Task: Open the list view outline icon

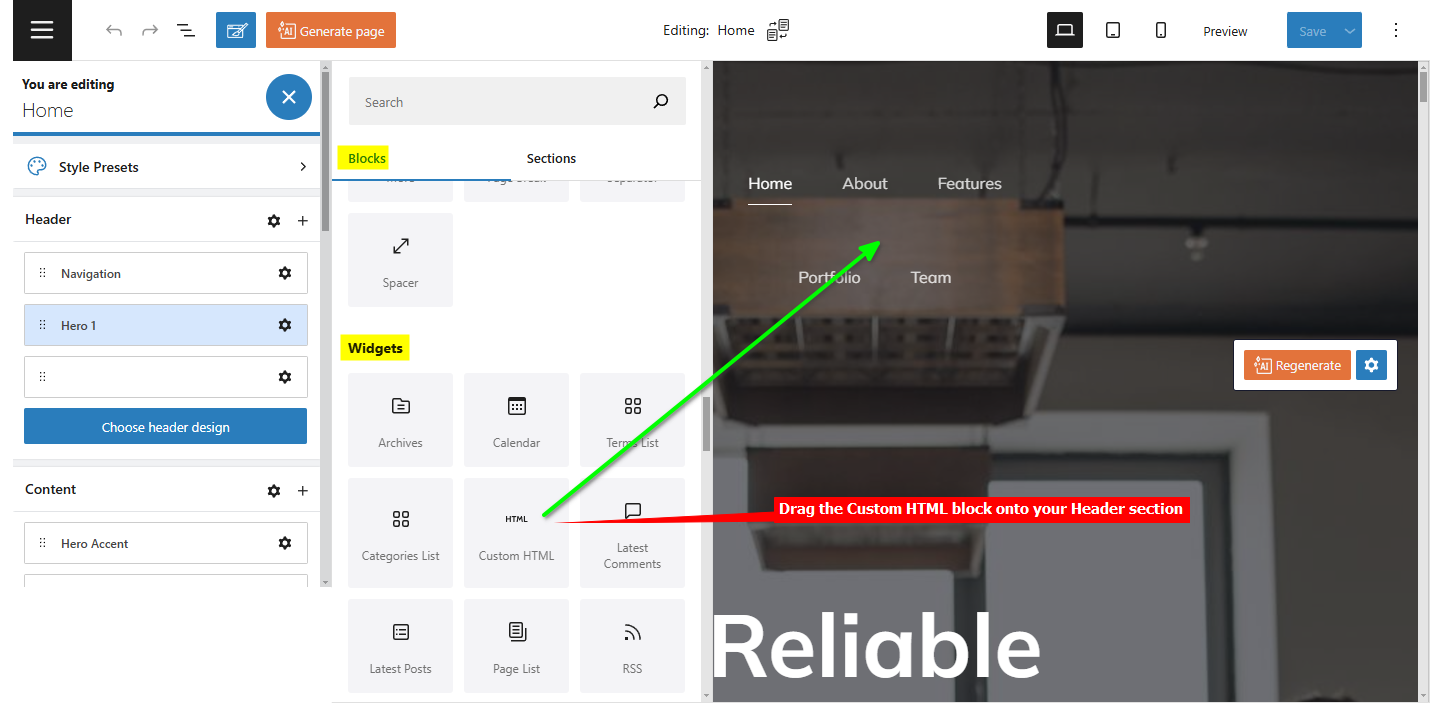Action: (186, 31)
